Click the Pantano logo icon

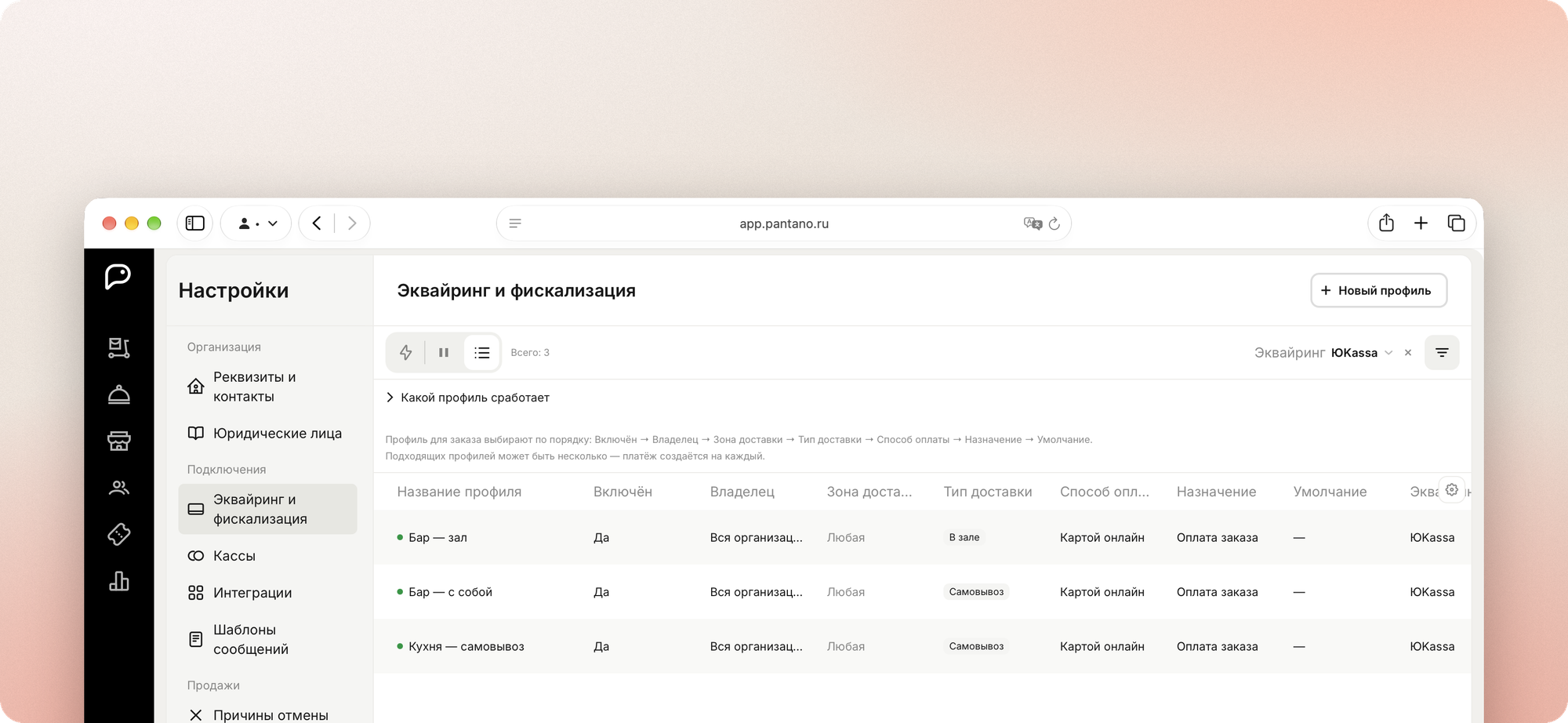coord(118,276)
